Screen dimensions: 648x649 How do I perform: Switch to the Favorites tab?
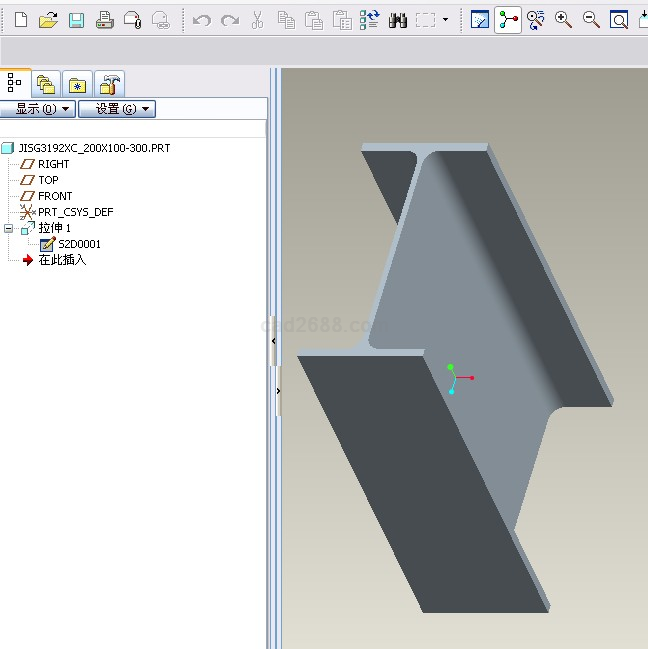tap(78, 83)
